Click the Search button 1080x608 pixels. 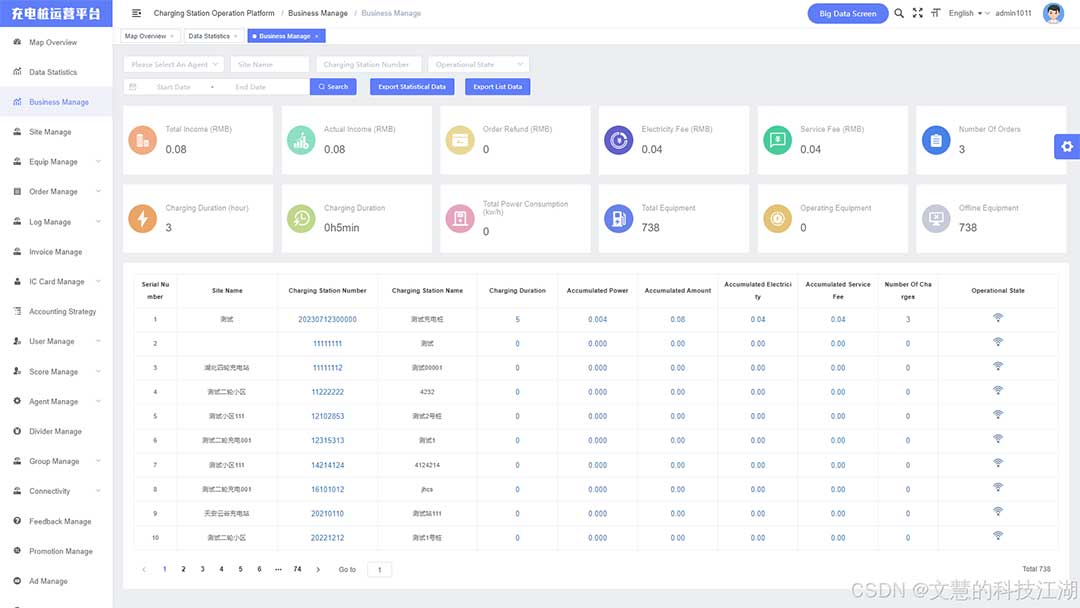333,87
